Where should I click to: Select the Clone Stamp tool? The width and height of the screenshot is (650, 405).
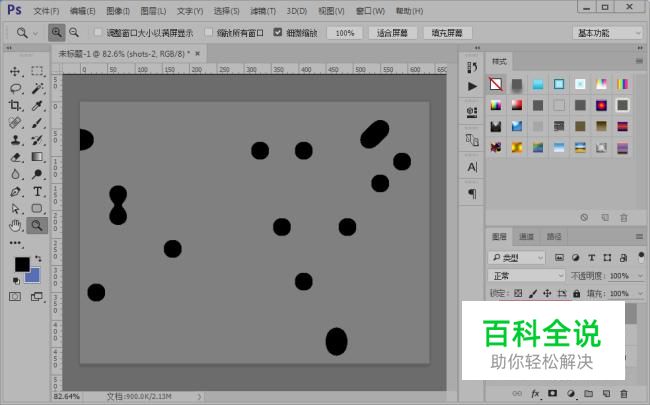[x=15, y=140]
